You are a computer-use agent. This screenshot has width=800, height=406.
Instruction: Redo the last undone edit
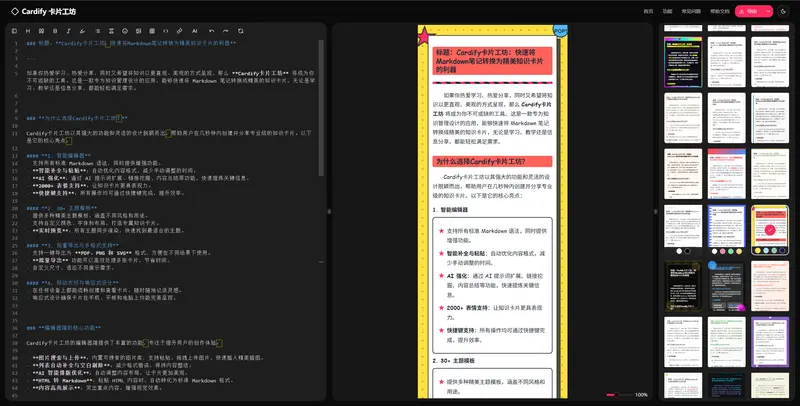tap(226, 31)
